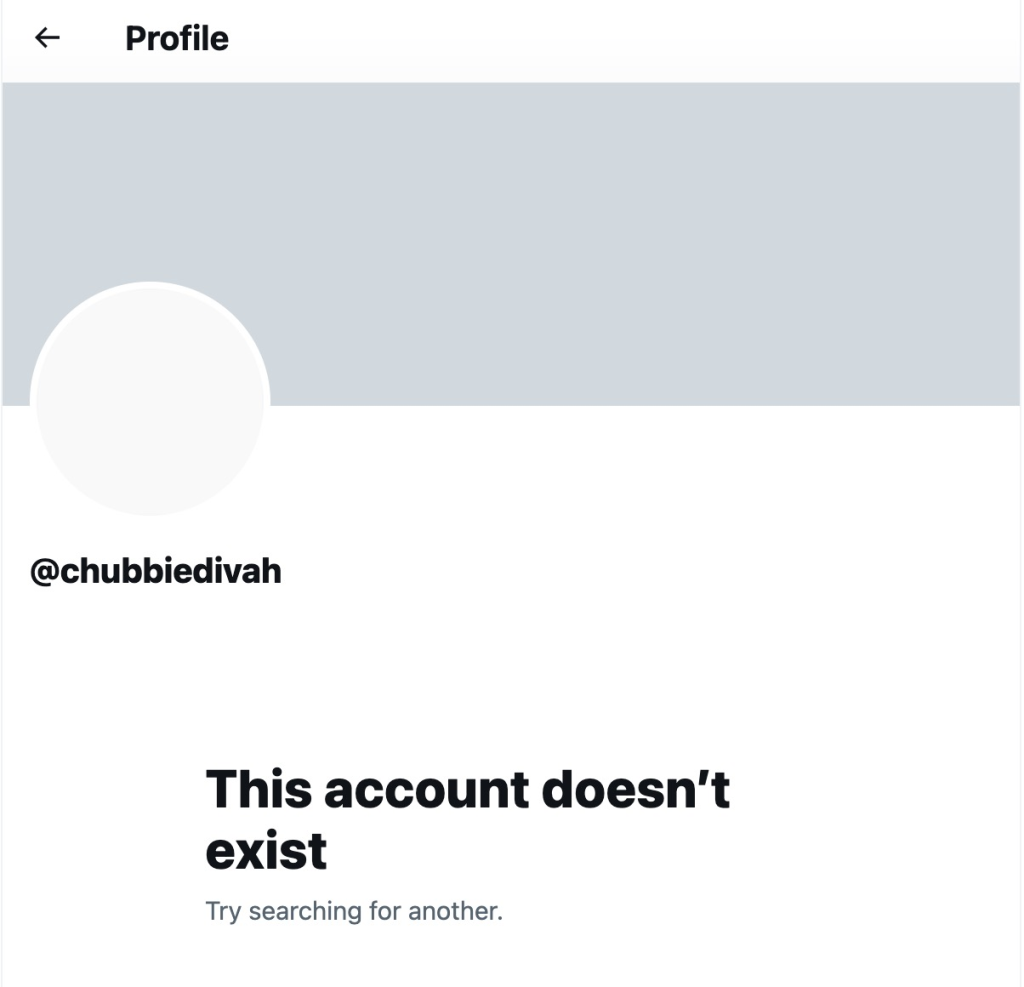Click the @chubbiedivah handle text
Image resolution: width=1024 pixels, height=987 pixels.
(156, 571)
